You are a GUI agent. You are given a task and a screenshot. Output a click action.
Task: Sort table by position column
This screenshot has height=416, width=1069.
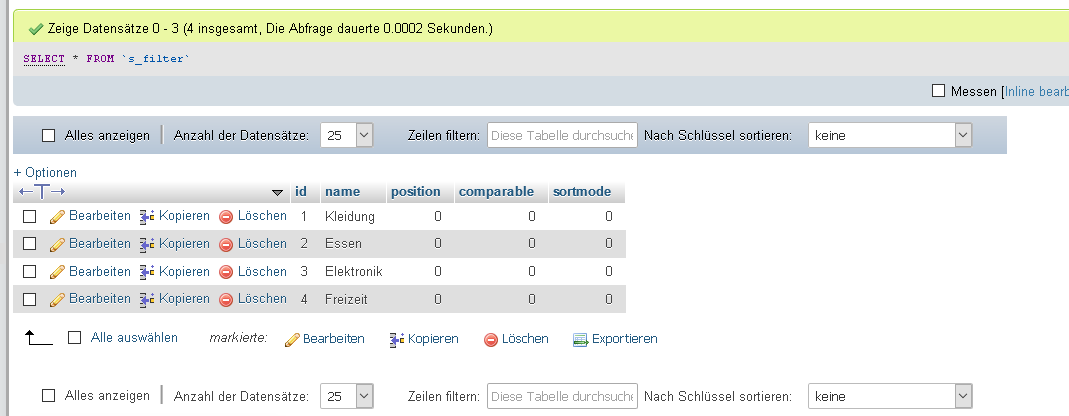416,192
